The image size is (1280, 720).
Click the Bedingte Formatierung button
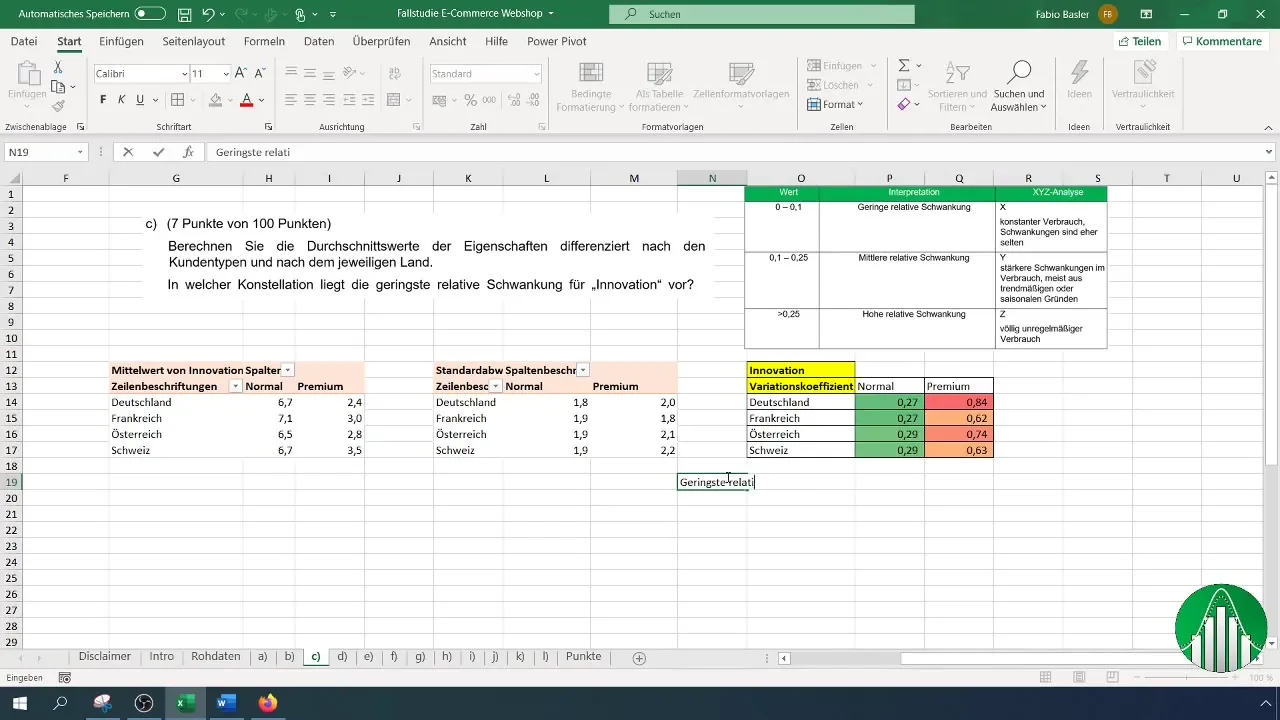tap(590, 86)
